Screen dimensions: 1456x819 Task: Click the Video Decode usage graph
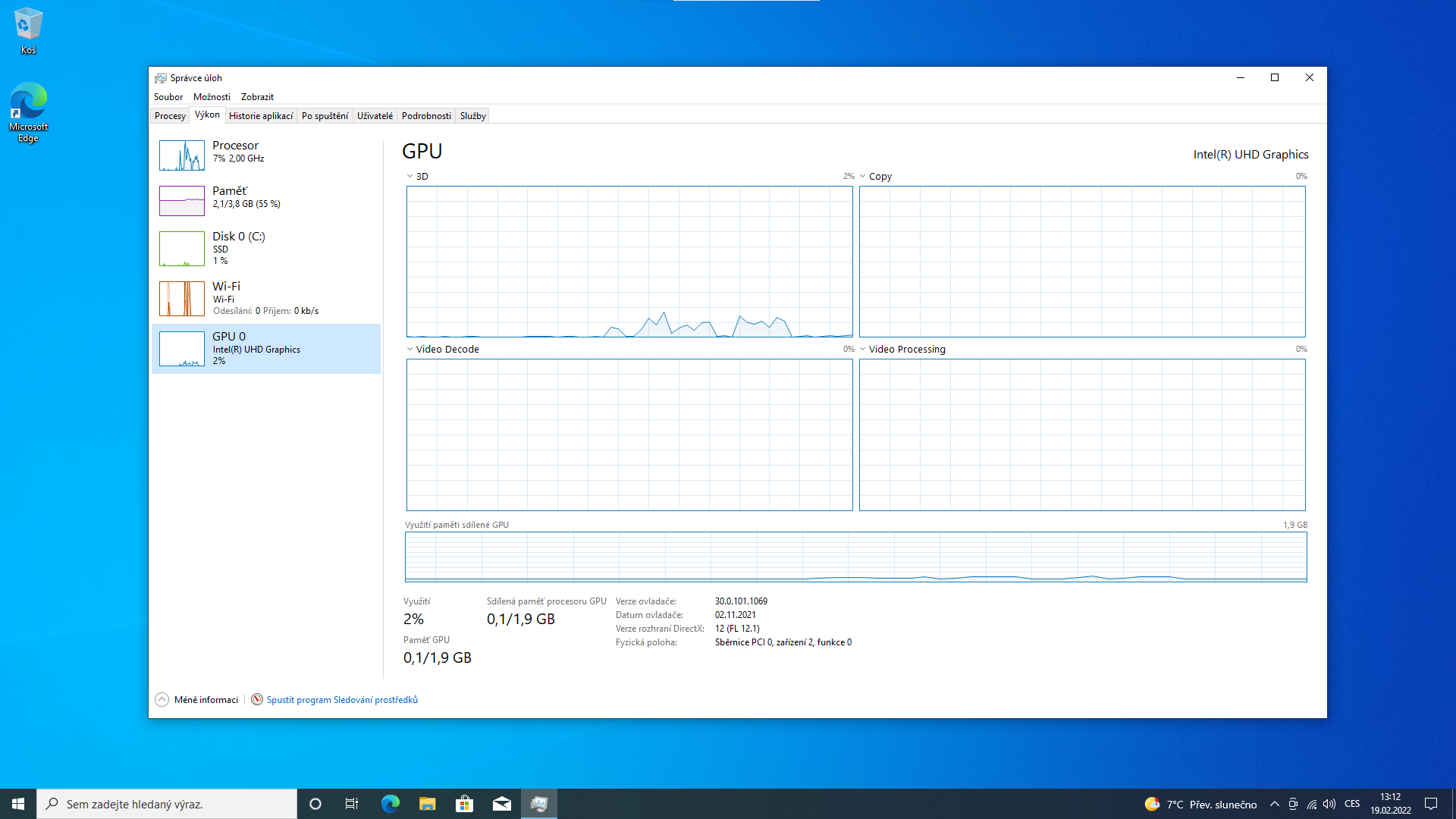click(x=629, y=435)
